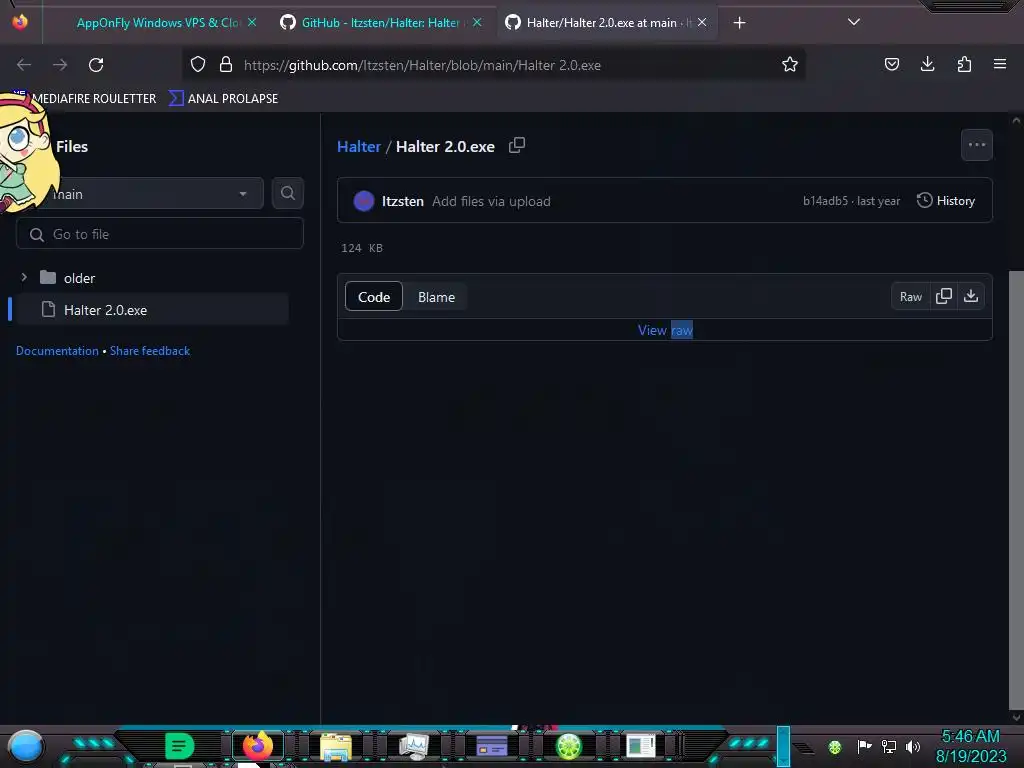Click the clock showing 5:46 AM
This screenshot has width=1024, height=768.
pos(970,737)
